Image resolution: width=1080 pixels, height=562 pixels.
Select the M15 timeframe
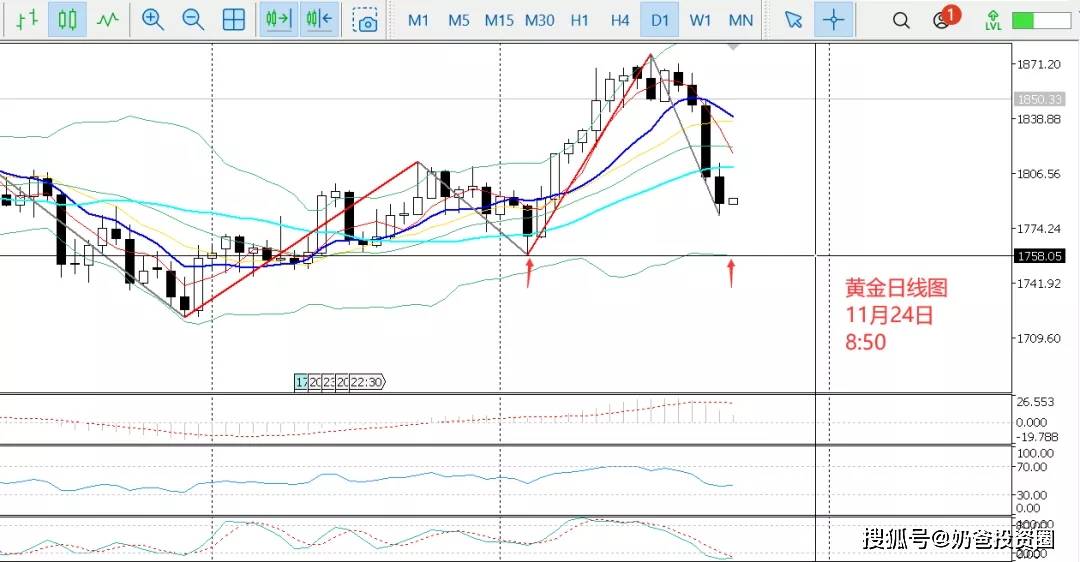tap(499, 21)
